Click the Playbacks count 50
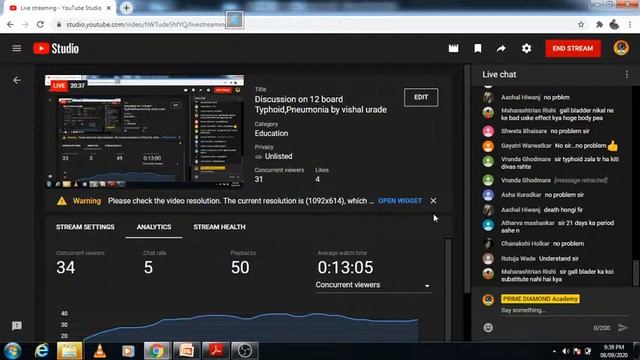Viewport: 640px width, 360px height. point(240,268)
